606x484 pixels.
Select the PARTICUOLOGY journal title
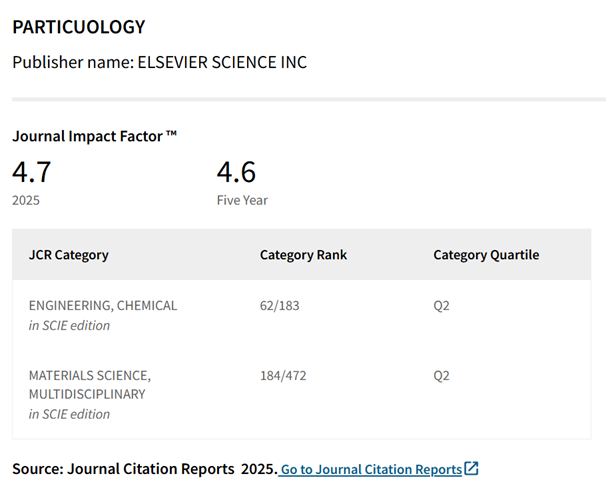click(78, 27)
